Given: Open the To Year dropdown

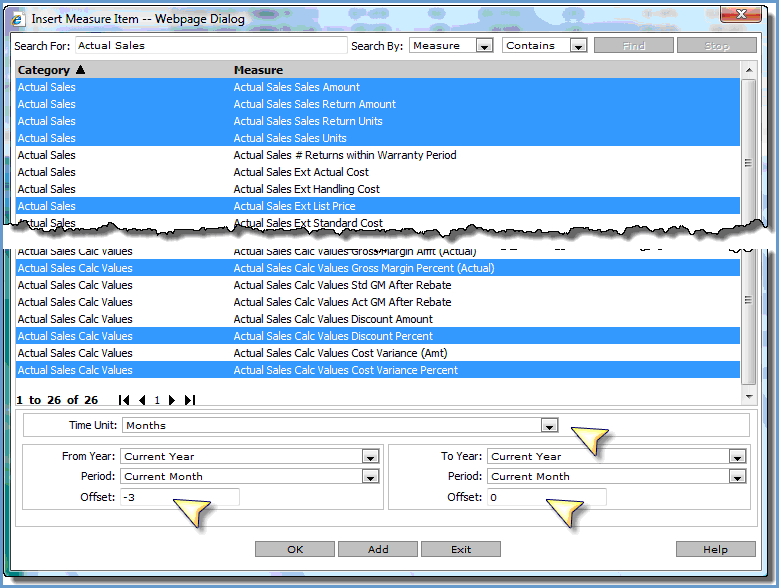Looking at the screenshot, I should pos(737,457).
